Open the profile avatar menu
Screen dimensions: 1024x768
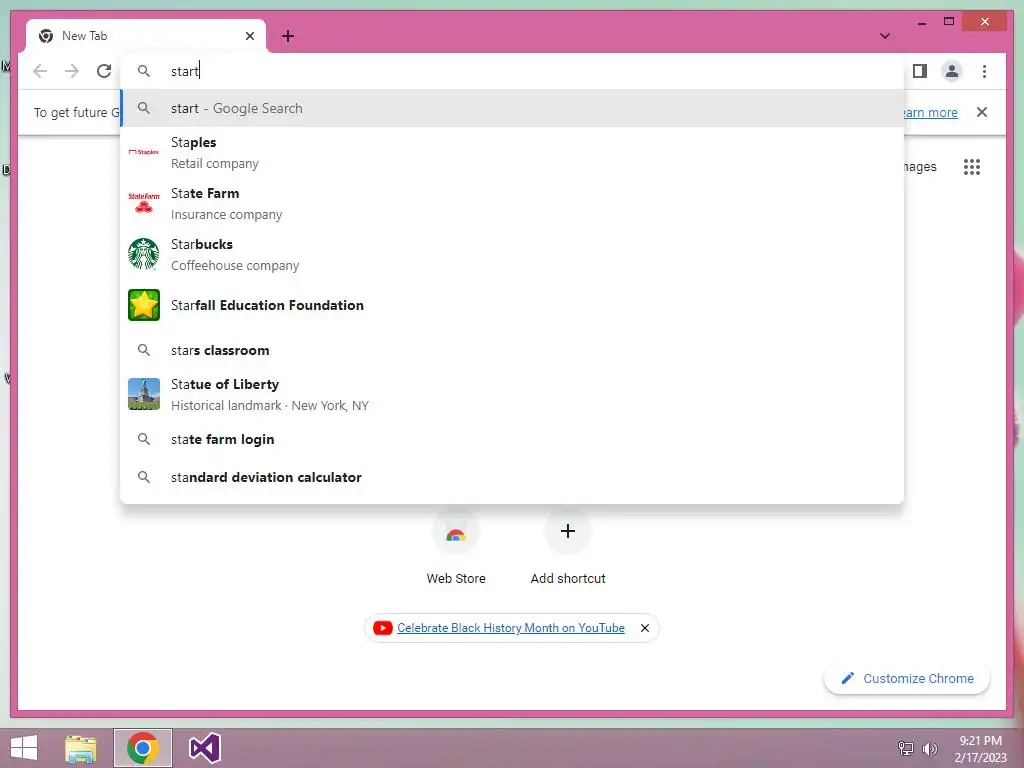[952, 71]
